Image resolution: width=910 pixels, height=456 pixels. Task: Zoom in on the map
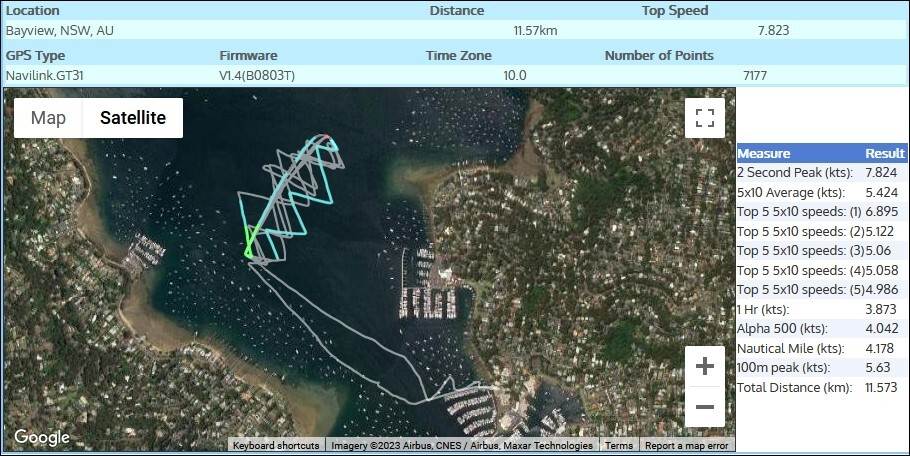(704, 366)
